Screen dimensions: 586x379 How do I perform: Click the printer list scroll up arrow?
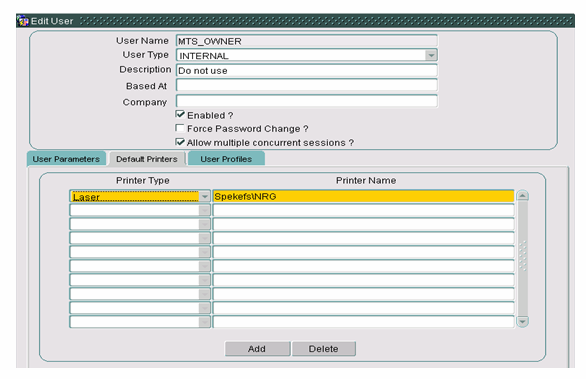(x=522, y=195)
